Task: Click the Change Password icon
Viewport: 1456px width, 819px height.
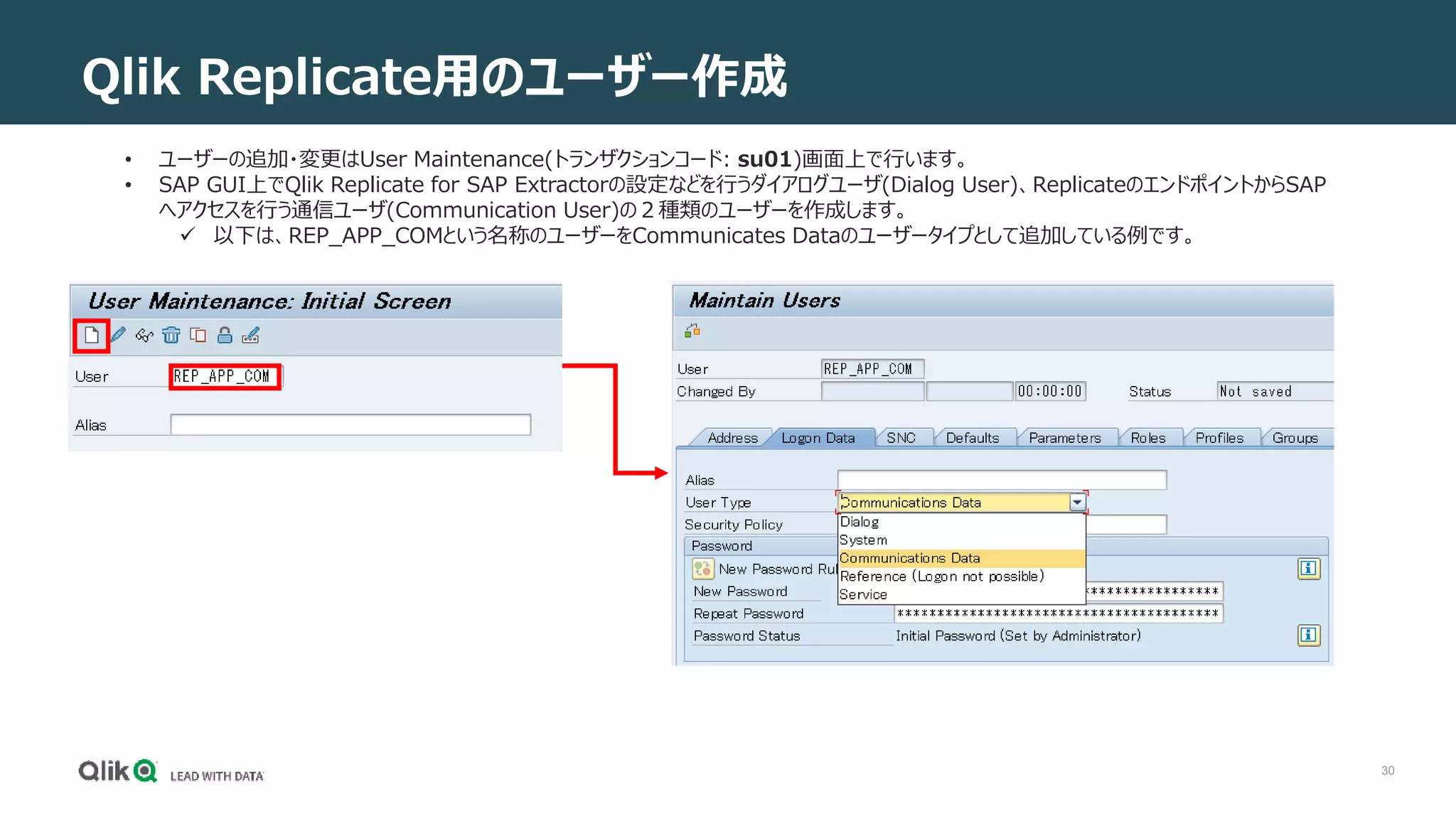Action: click(x=251, y=335)
